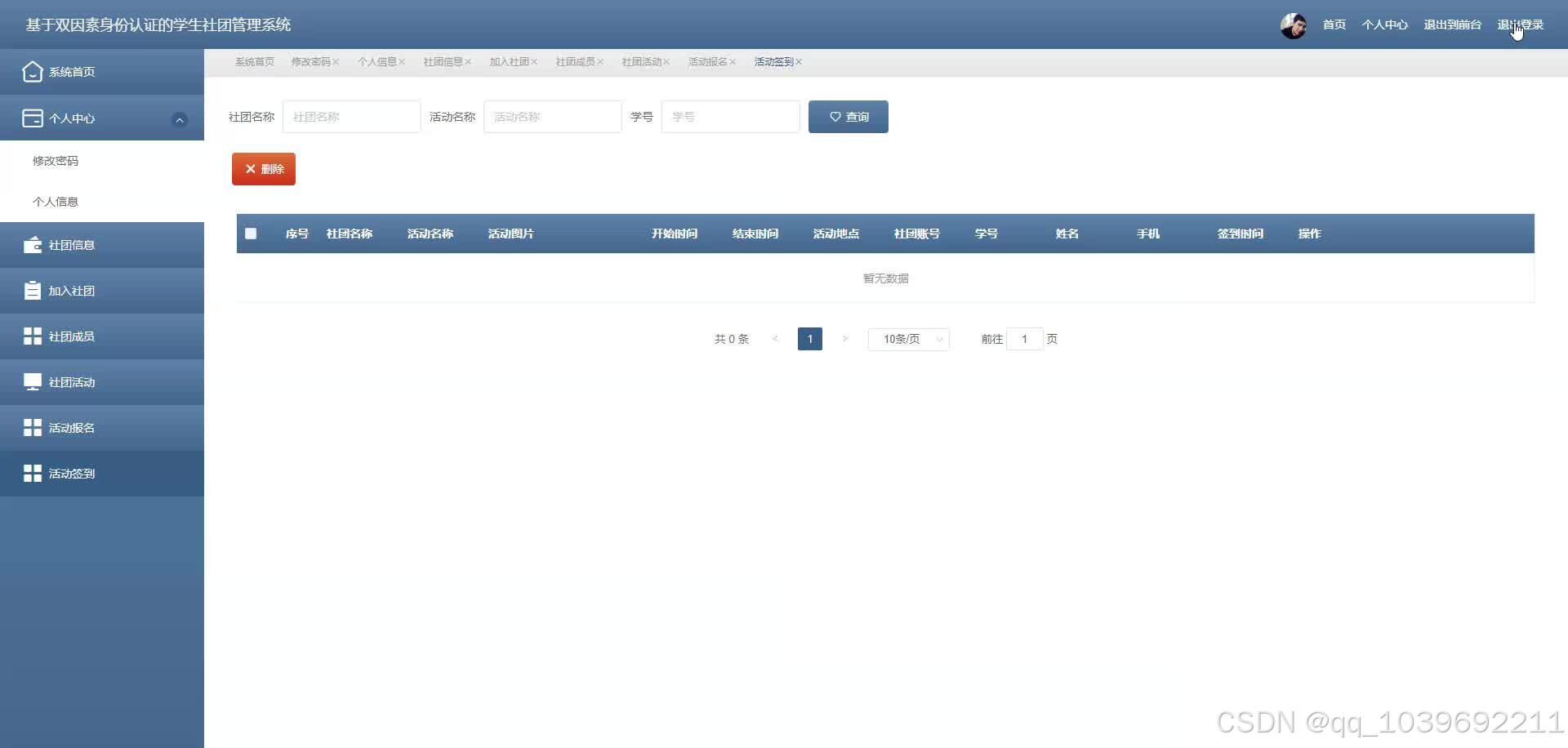1568x748 pixels.
Task: Click the 开始时间 column header
Action: pos(675,234)
